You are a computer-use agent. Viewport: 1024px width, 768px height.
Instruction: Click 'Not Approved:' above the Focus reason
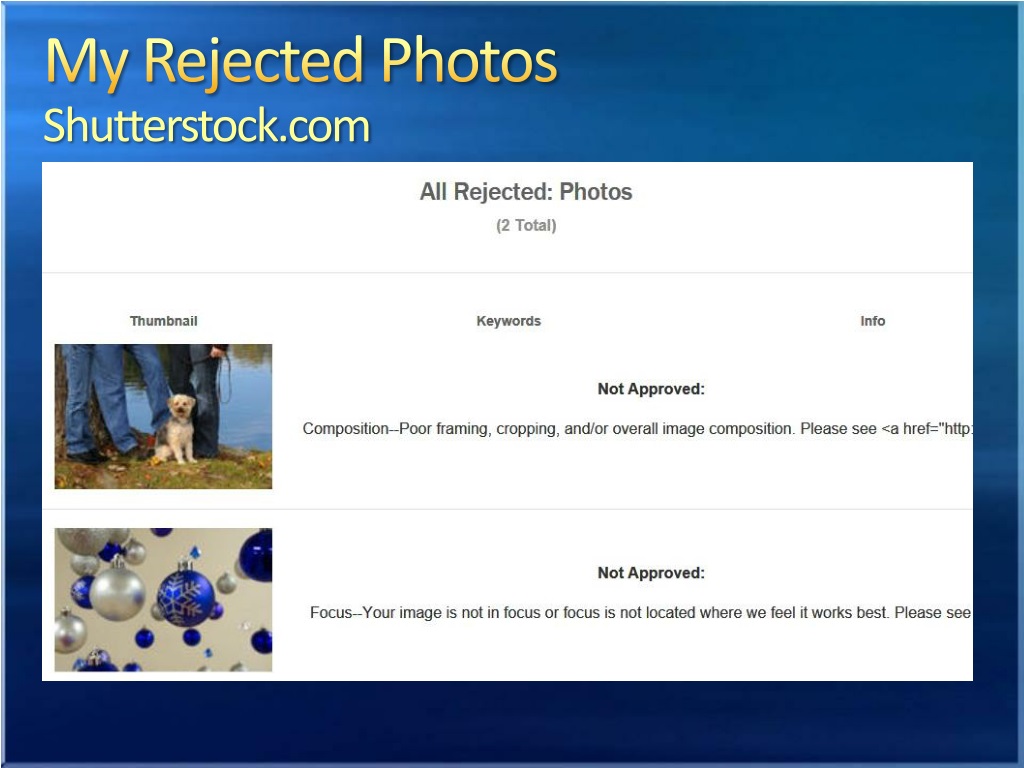click(x=651, y=573)
